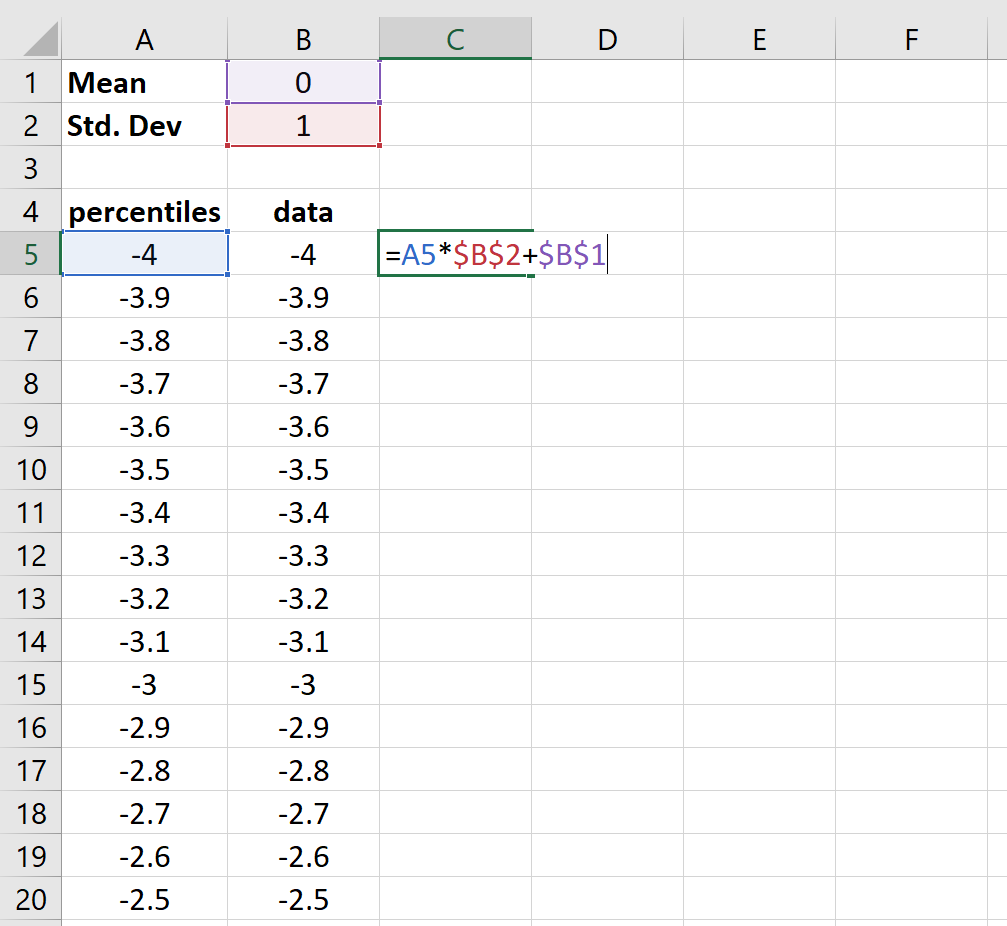Viewport: 1007px width, 926px height.
Task: Click data cell showing -3.7
Action: 303,383
